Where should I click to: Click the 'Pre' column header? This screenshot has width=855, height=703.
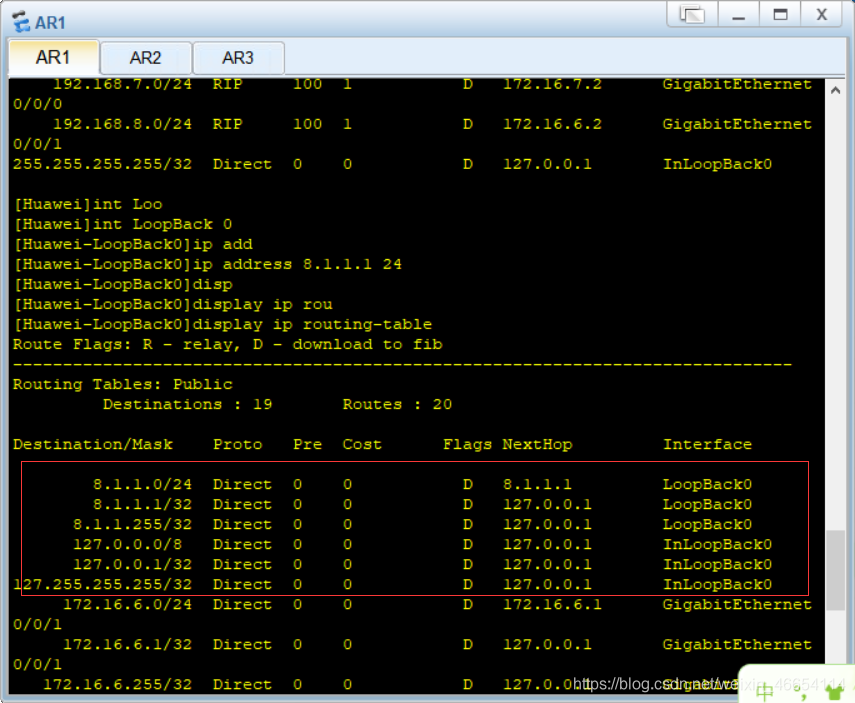point(308,444)
